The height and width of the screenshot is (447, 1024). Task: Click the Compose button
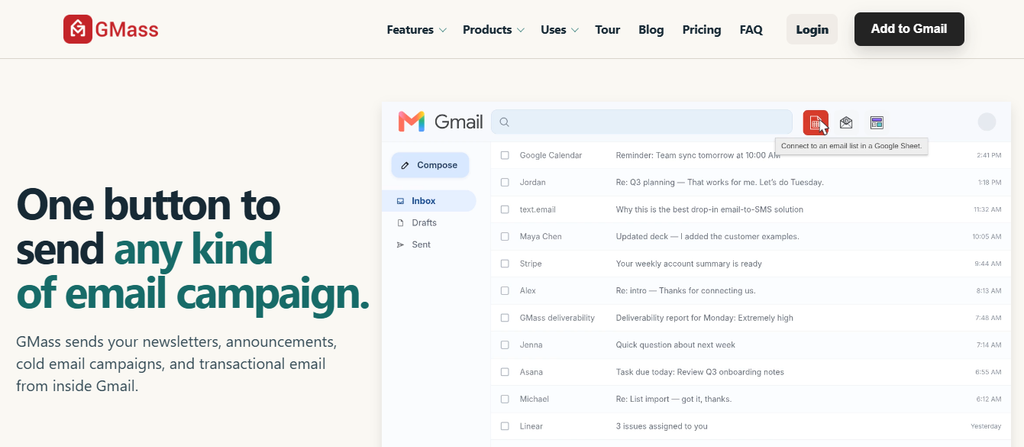click(x=430, y=165)
